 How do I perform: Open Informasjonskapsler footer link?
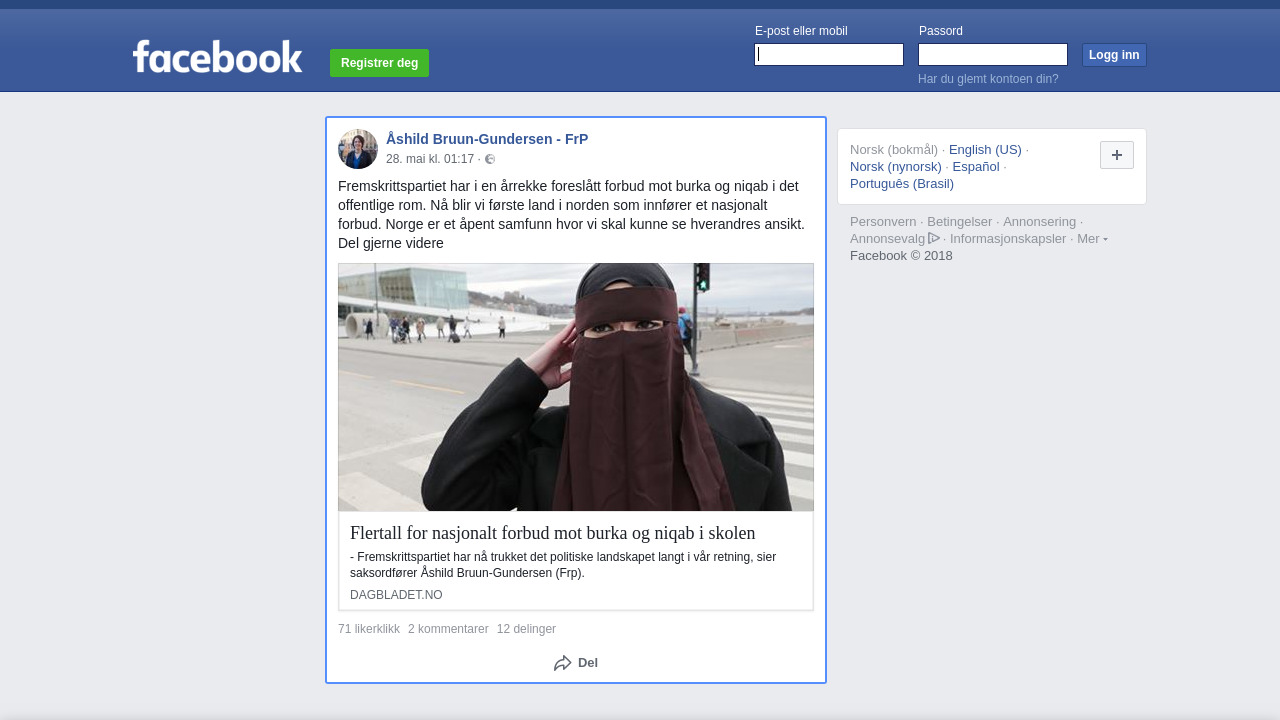pos(1008,239)
